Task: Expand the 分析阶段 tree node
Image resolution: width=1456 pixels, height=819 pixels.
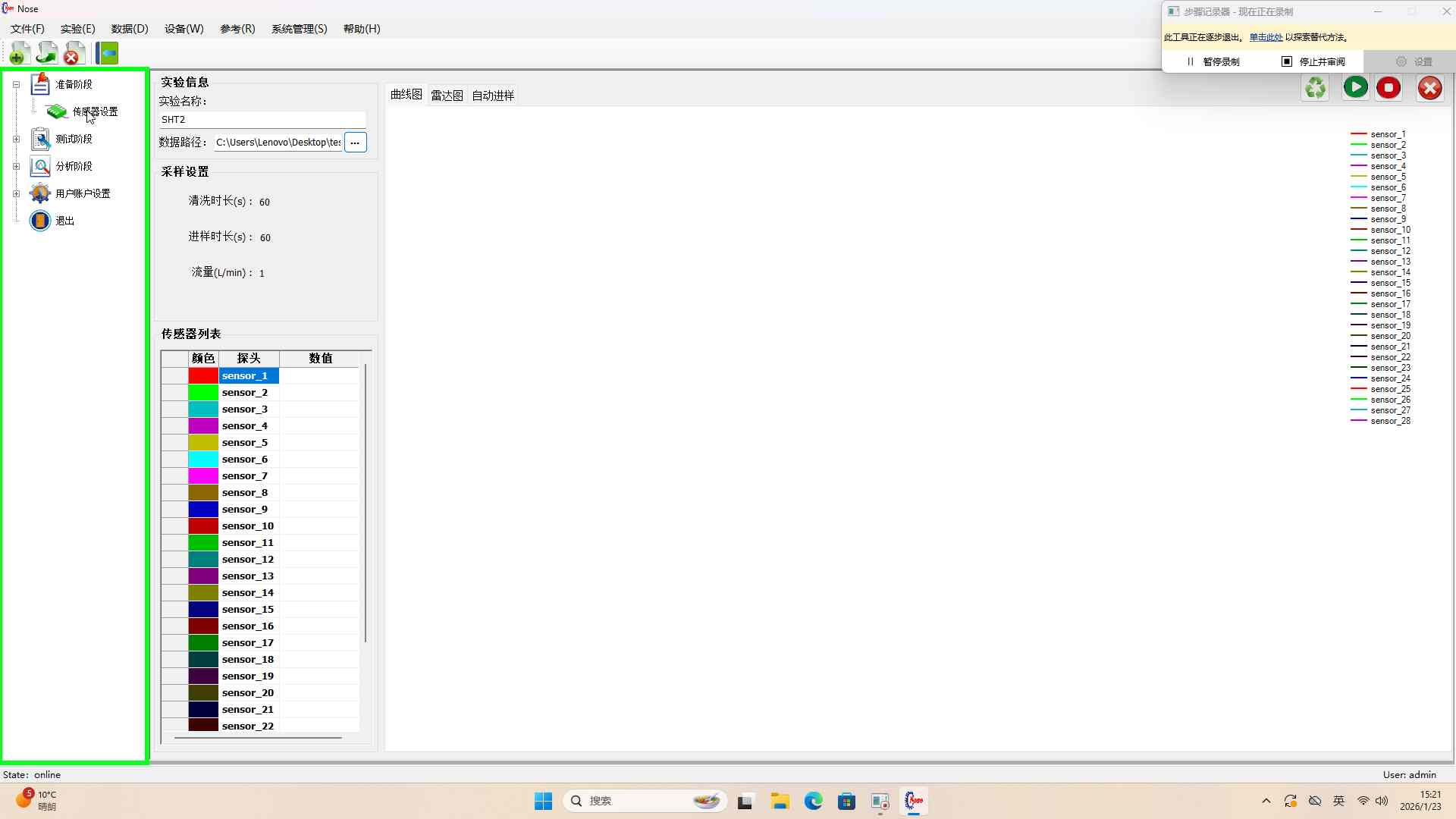Action: click(16, 167)
